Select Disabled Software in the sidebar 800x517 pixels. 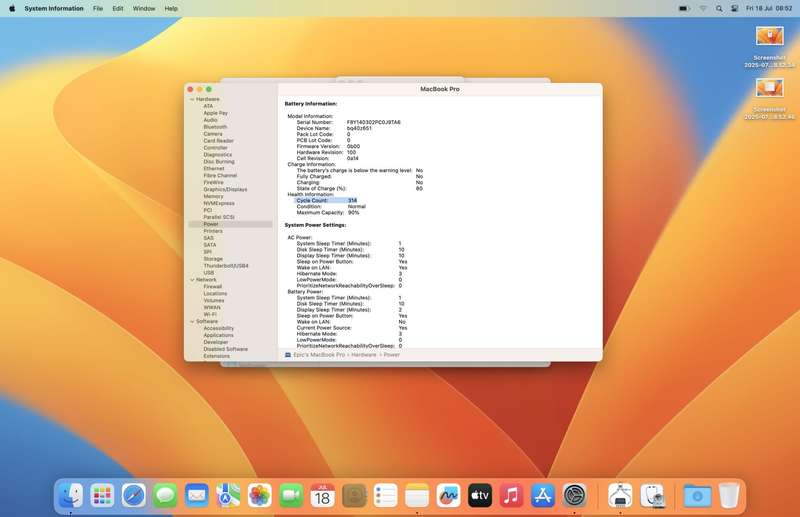(226, 349)
